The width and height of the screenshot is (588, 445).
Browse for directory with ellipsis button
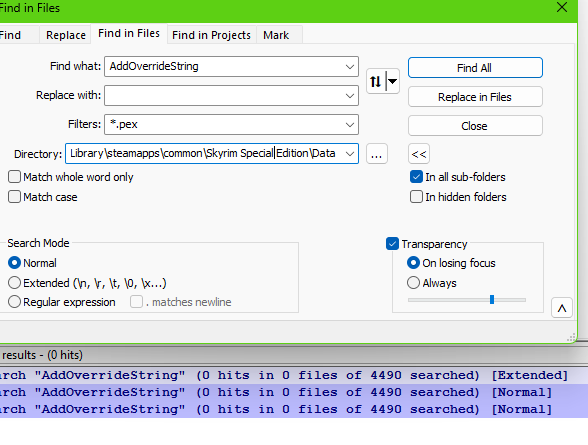click(x=376, y=154)
